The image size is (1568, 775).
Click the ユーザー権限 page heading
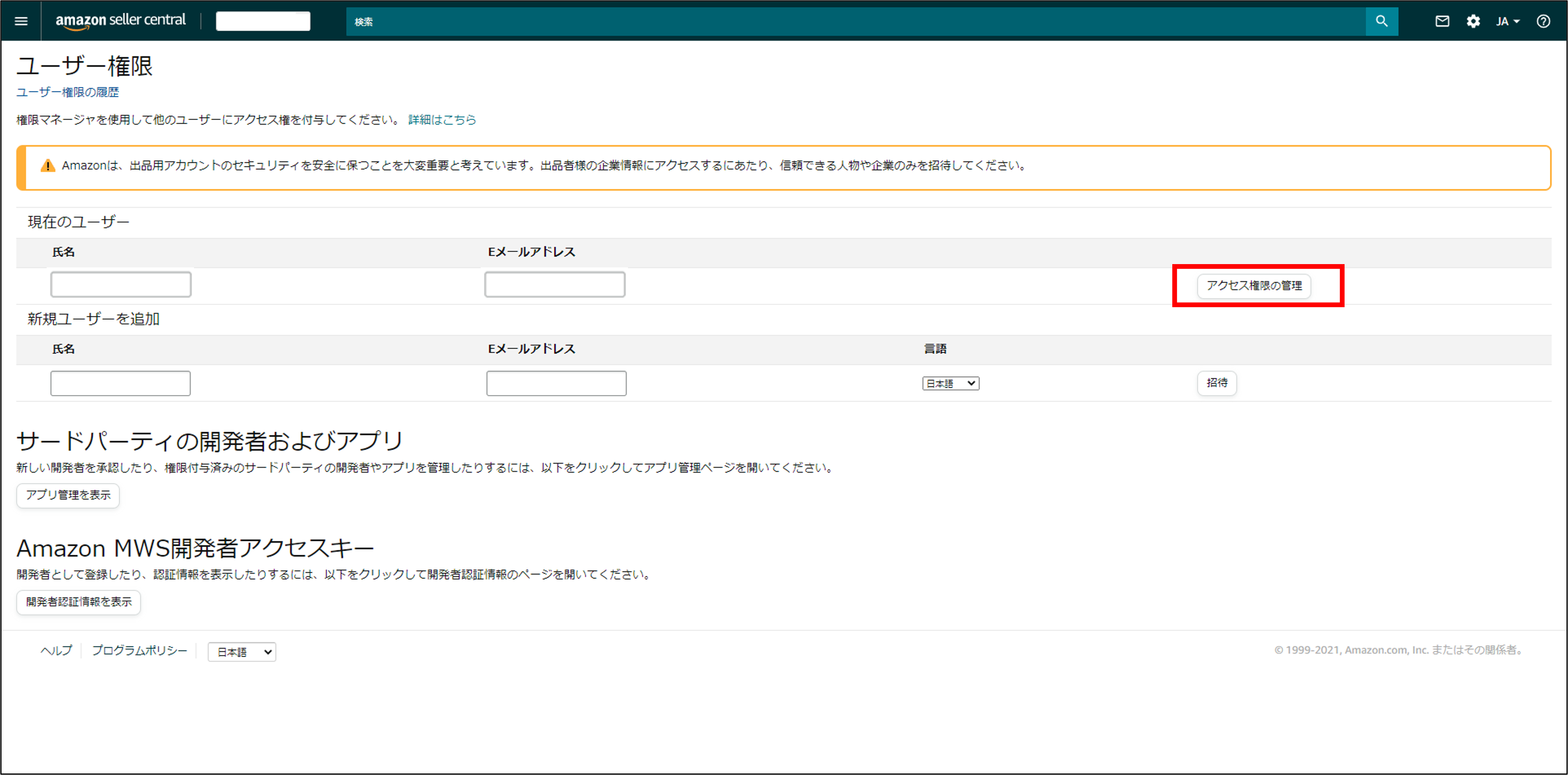pyautogui.click(x=85, y=66)
